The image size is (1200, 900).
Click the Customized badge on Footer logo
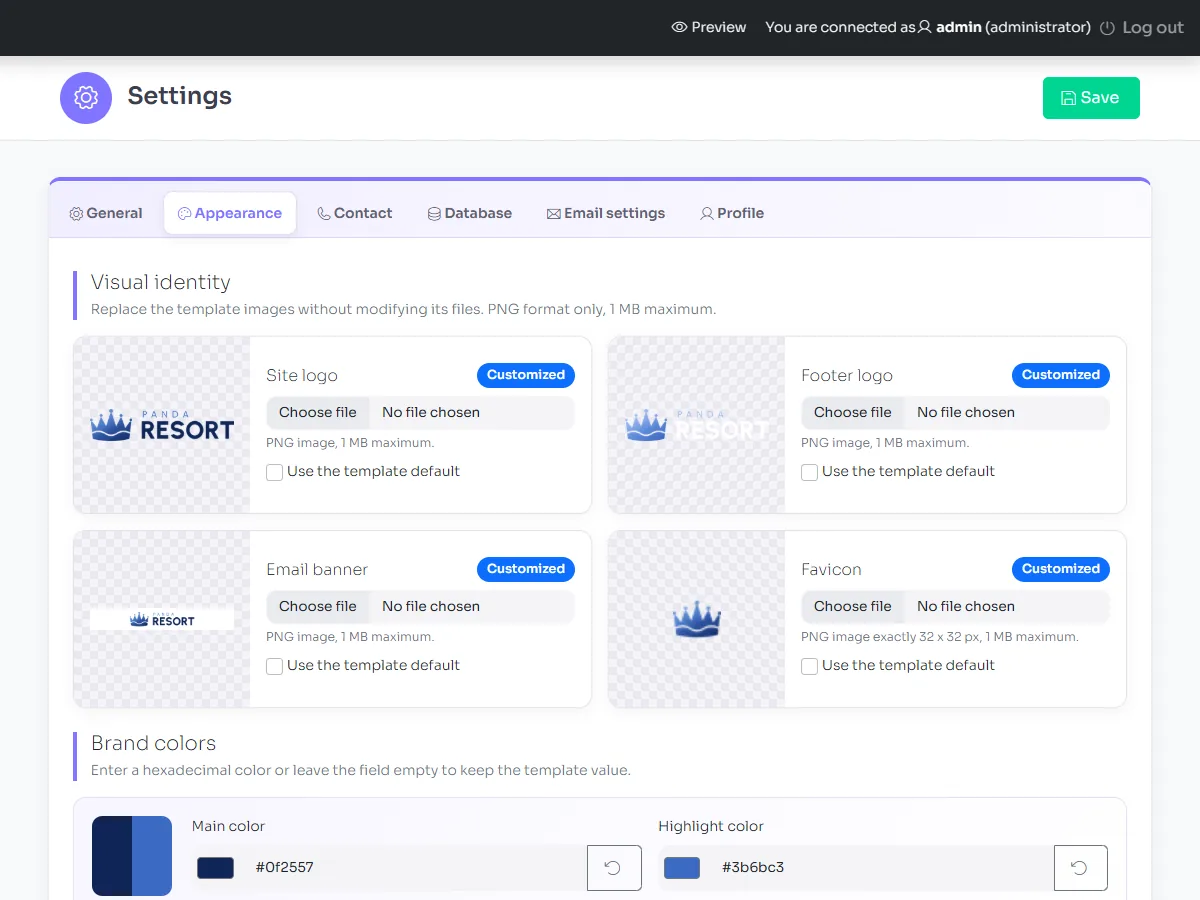1061,375
